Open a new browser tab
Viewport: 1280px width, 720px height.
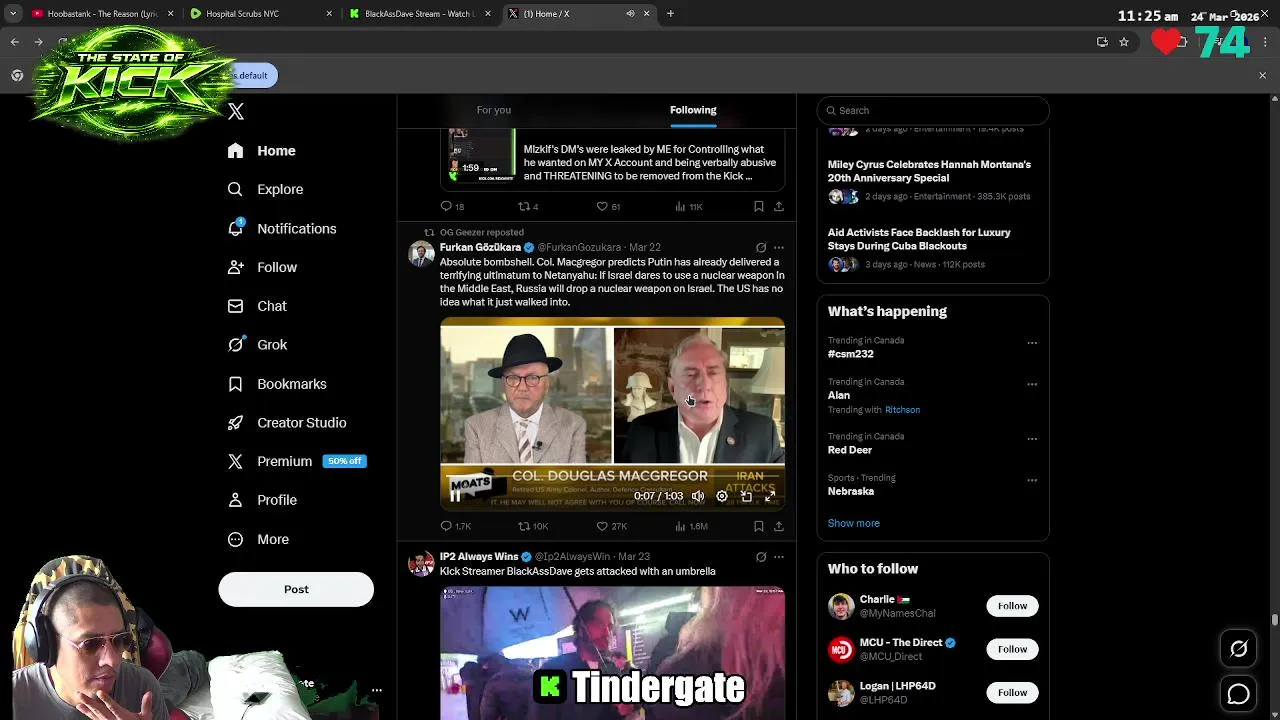(670, 14)
